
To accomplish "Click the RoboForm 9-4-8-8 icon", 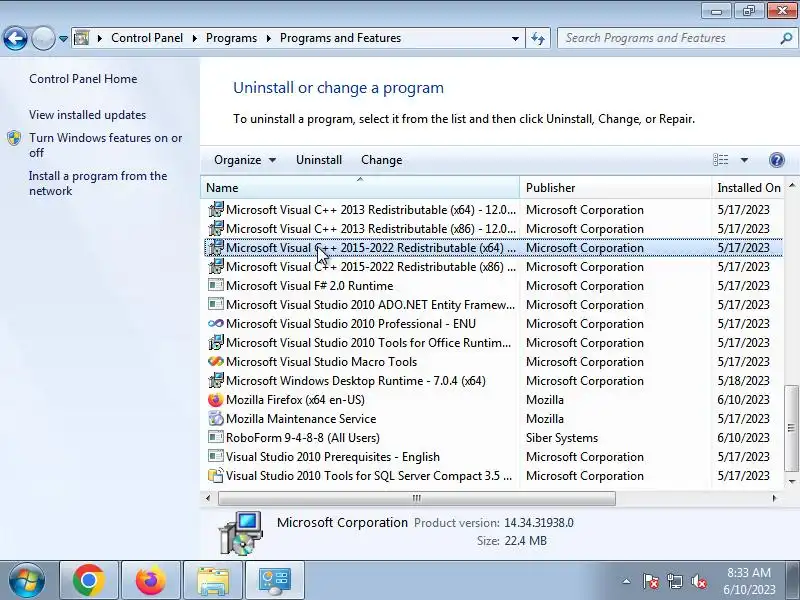I will (216, 437).
